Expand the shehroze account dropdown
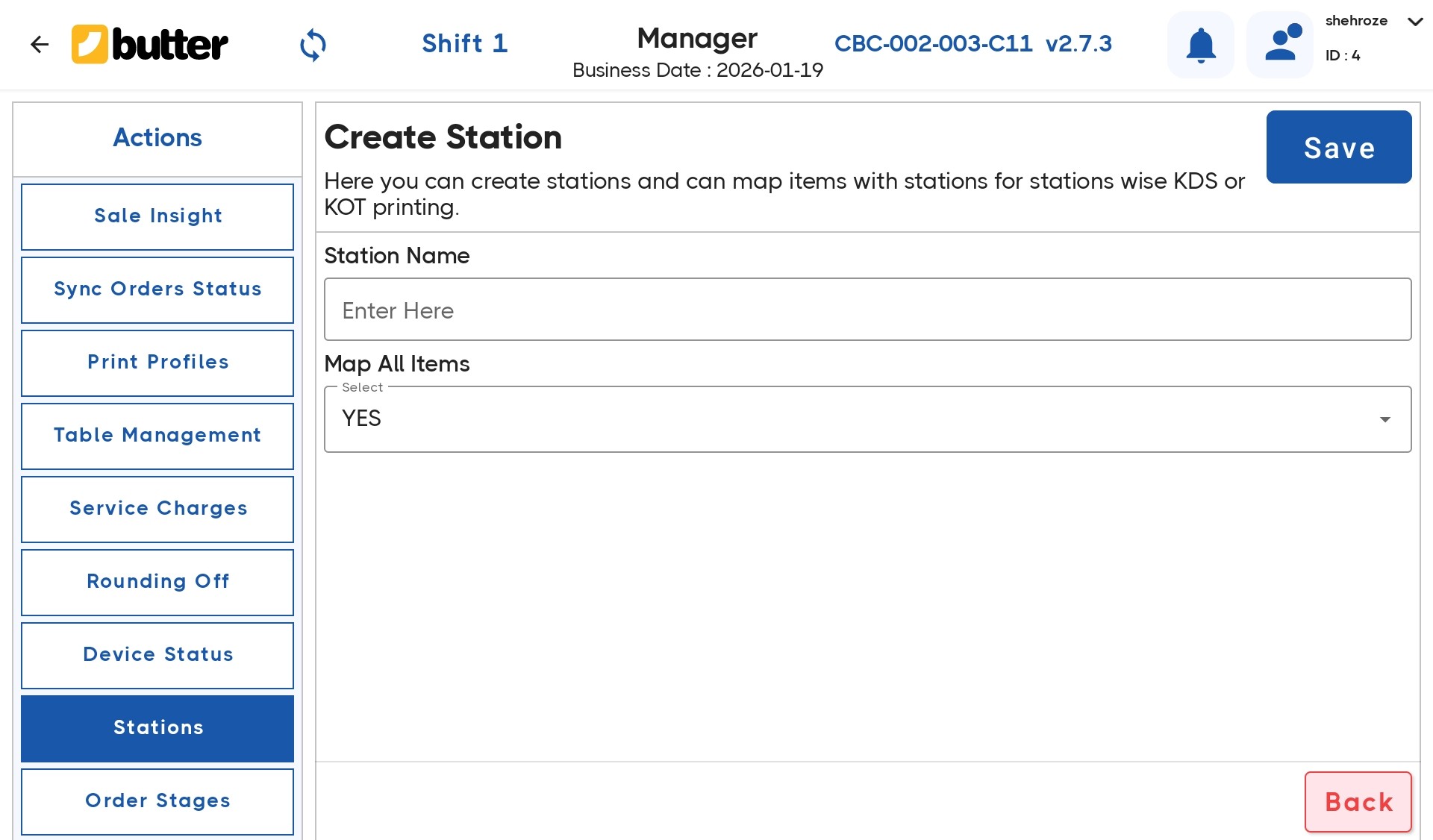This screenshot has height=840, width=1433. point(1414,22)
